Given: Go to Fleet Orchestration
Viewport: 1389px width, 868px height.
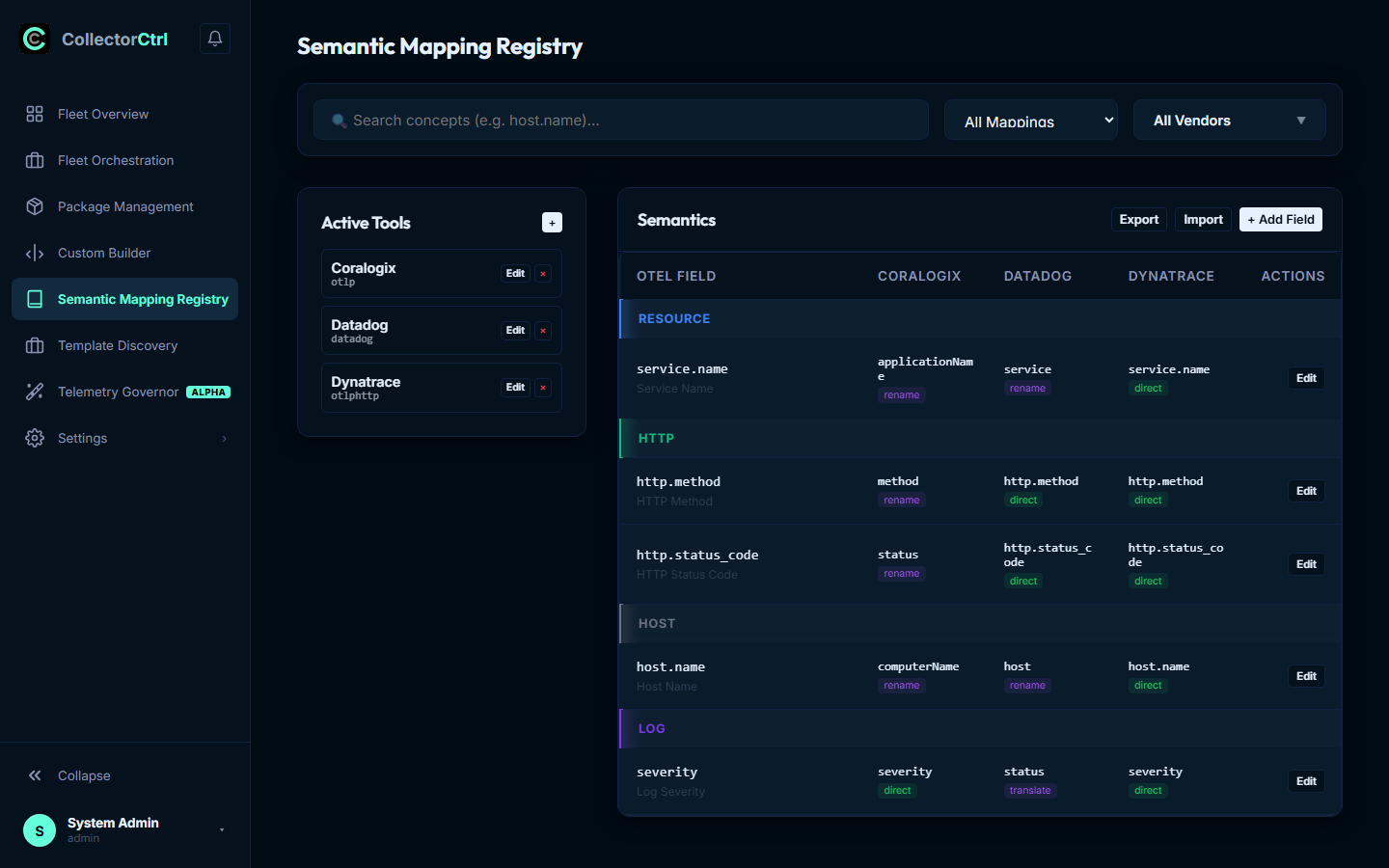Looking at the screenshot, I should tap(125, 160).
